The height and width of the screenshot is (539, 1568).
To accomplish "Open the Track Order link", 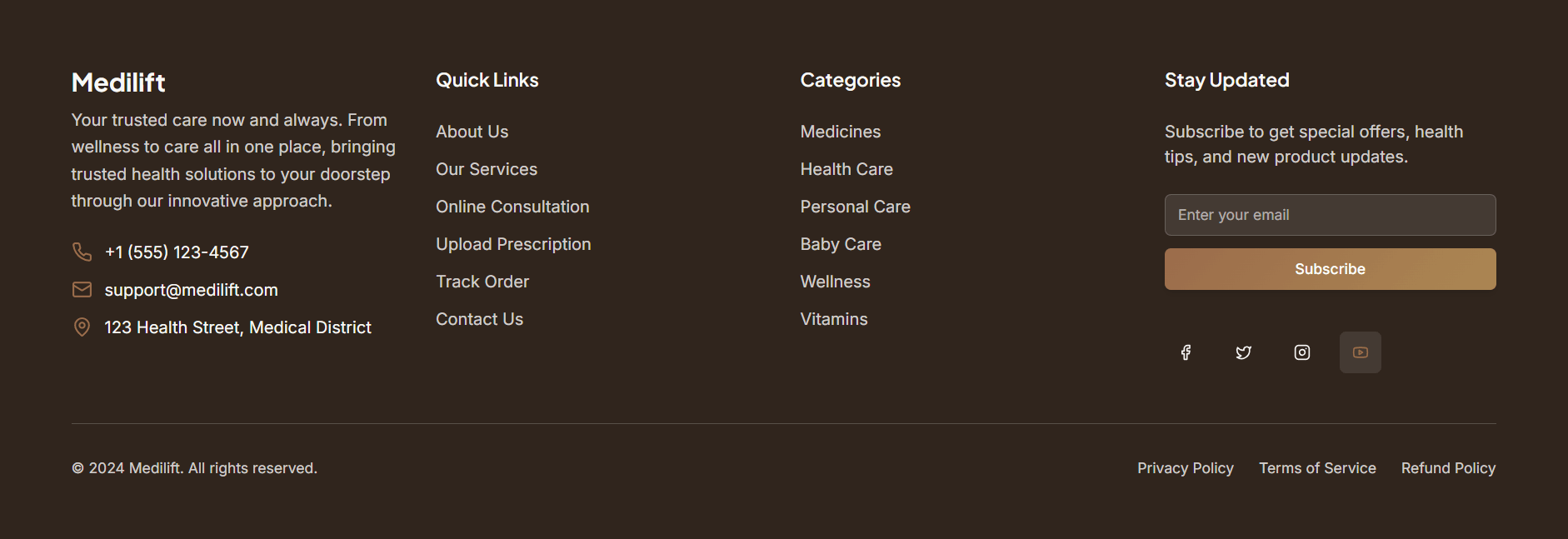I will click(482, 282).
